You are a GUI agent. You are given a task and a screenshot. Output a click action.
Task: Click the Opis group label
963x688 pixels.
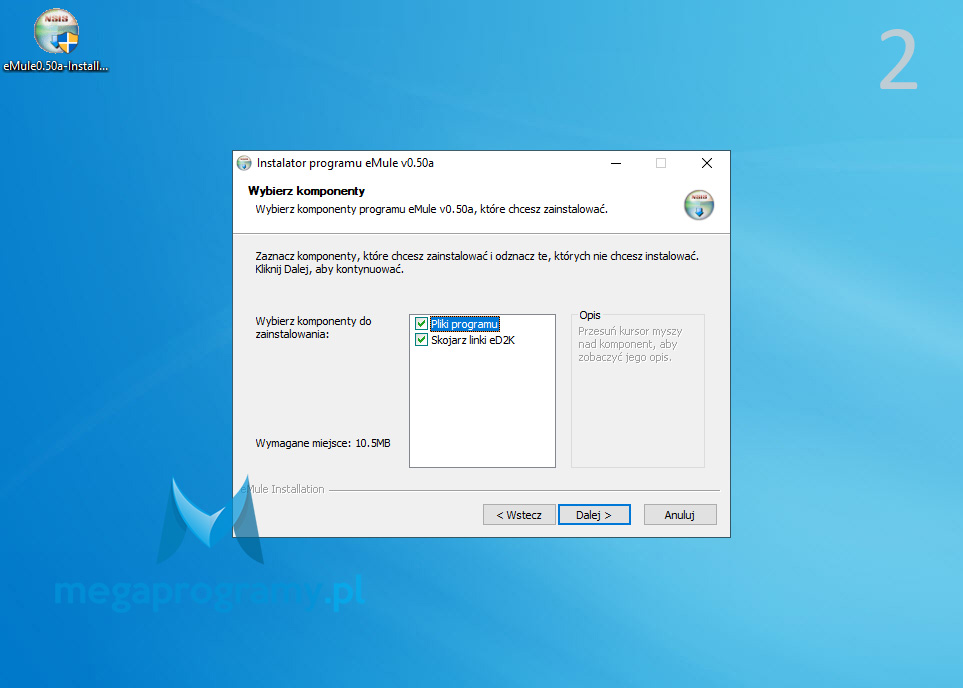pos(590,315)
